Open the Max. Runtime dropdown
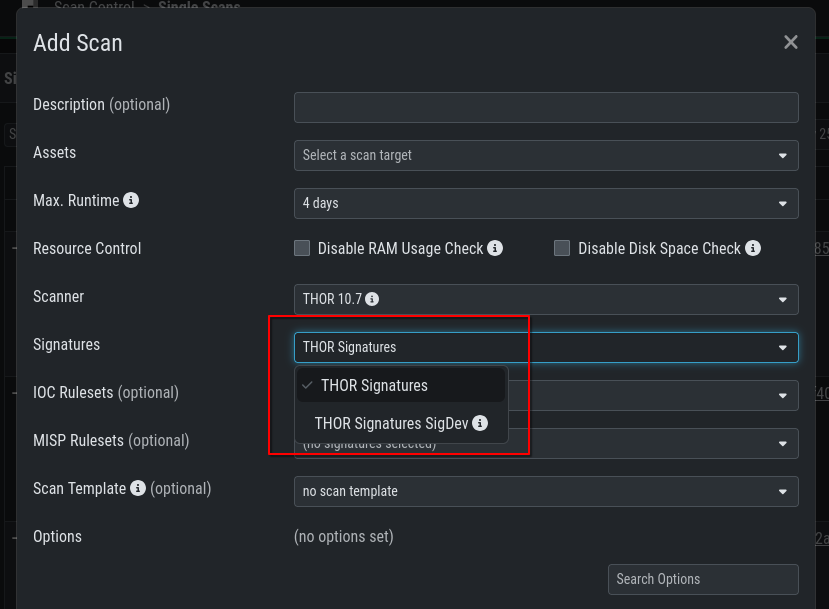The width and height of the screenshot is (829, 609). tap(546, 204)
